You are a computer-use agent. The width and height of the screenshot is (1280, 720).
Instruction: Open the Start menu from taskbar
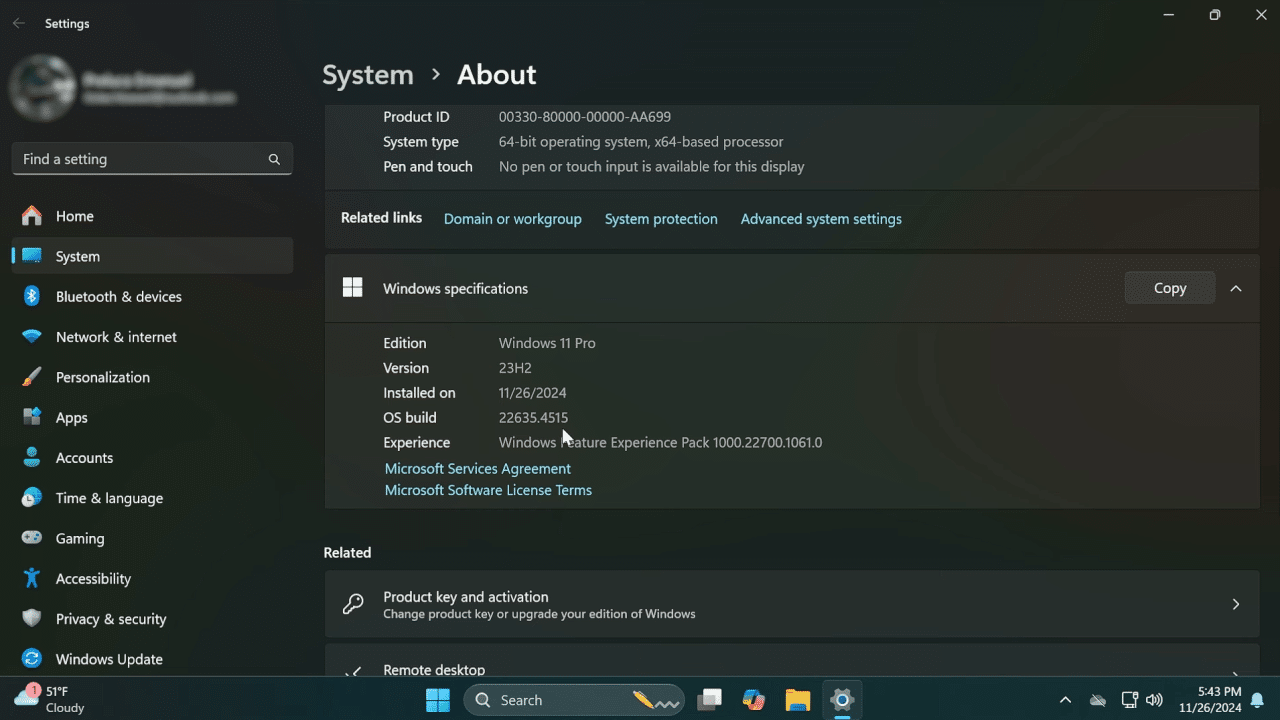(437, 700)
